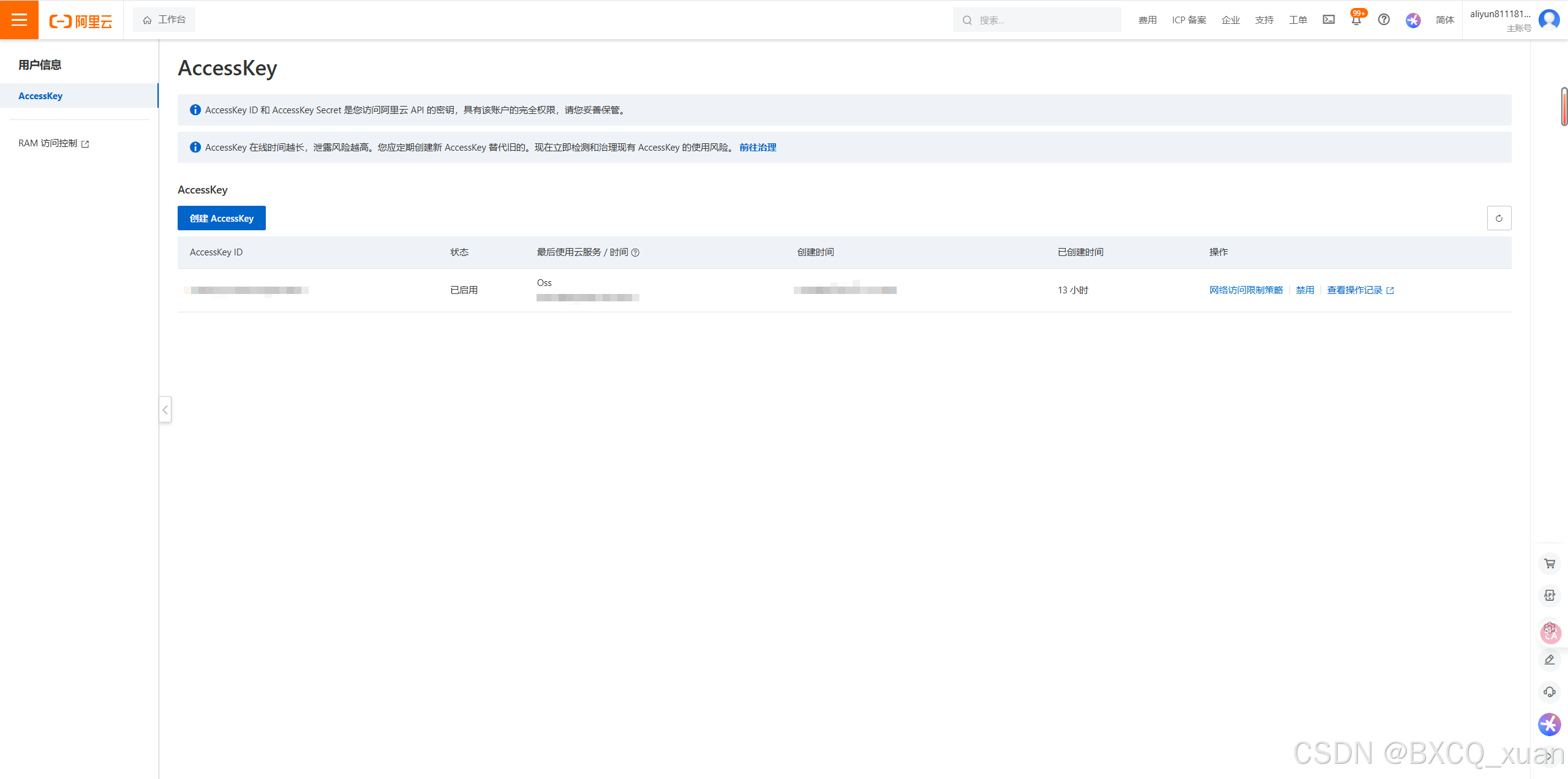
Task: Click the headset customer support icon
Action: pyautogui.click(x=1550, y=692)
